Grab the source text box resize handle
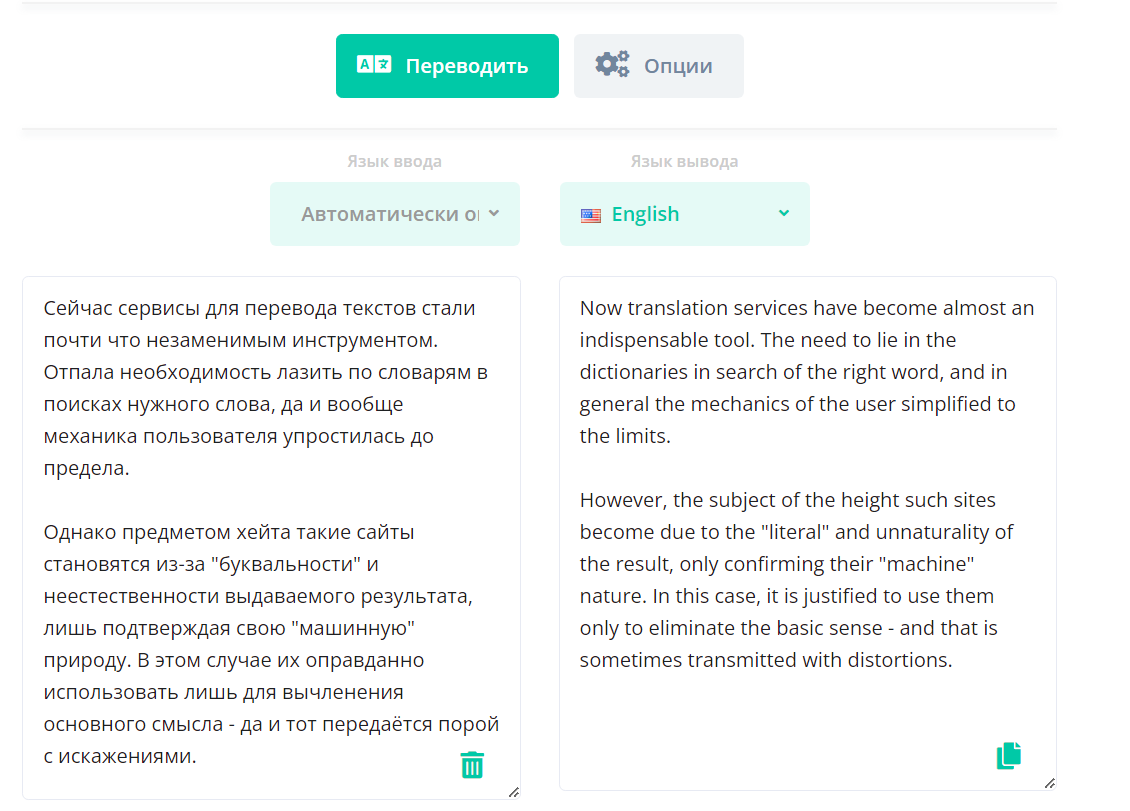 pyautogui.click(x=513, y=792)
